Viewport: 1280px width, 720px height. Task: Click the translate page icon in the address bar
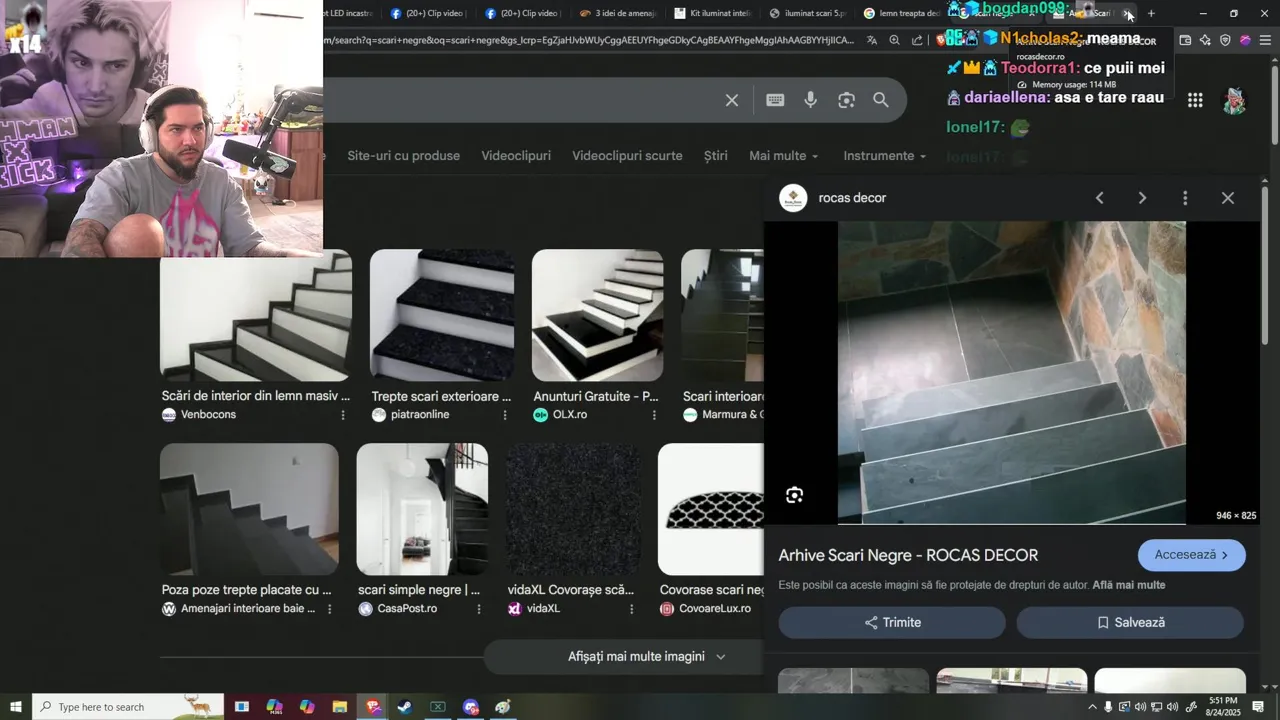pyautogui.click(x=872, y=40)
